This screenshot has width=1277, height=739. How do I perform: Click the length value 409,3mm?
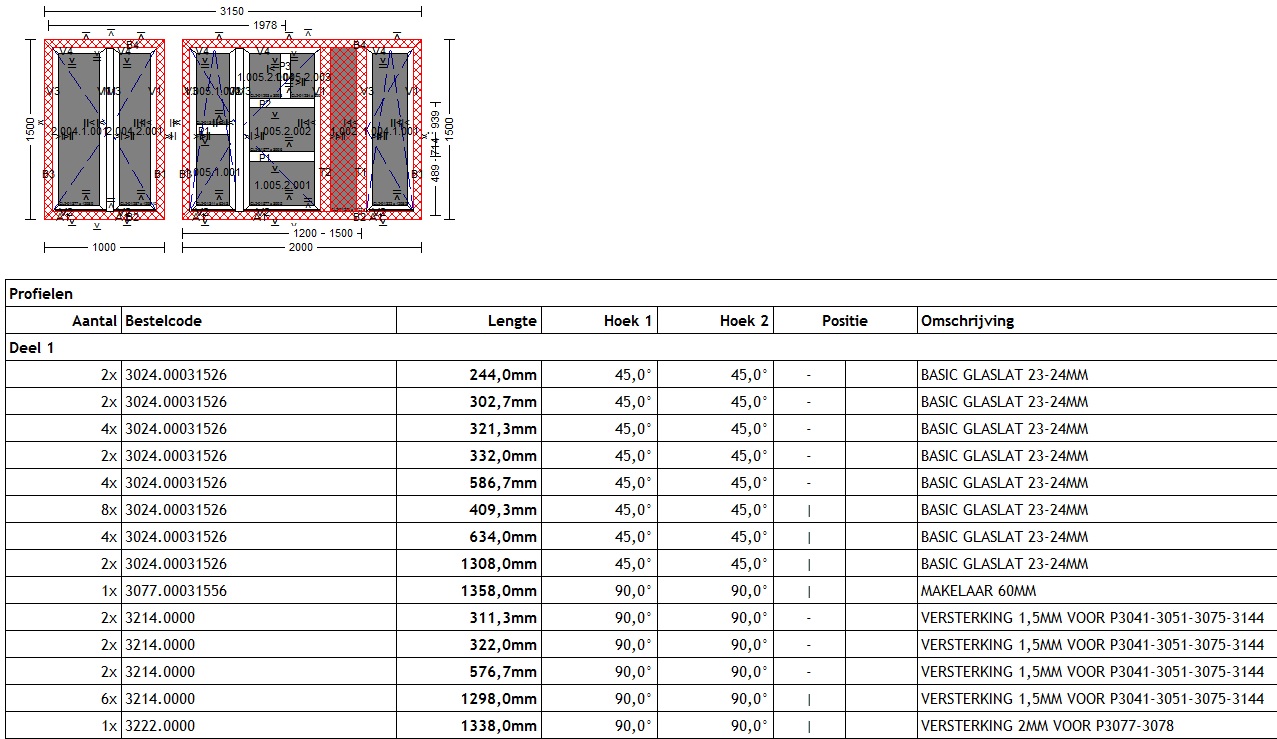coord(503,510)
